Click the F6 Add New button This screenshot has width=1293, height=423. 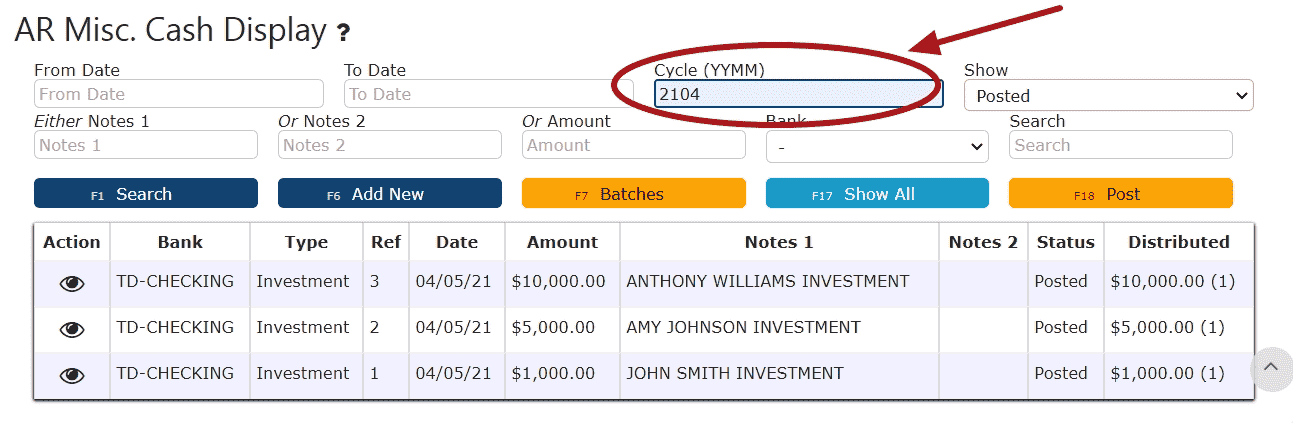tap(390, 194)
